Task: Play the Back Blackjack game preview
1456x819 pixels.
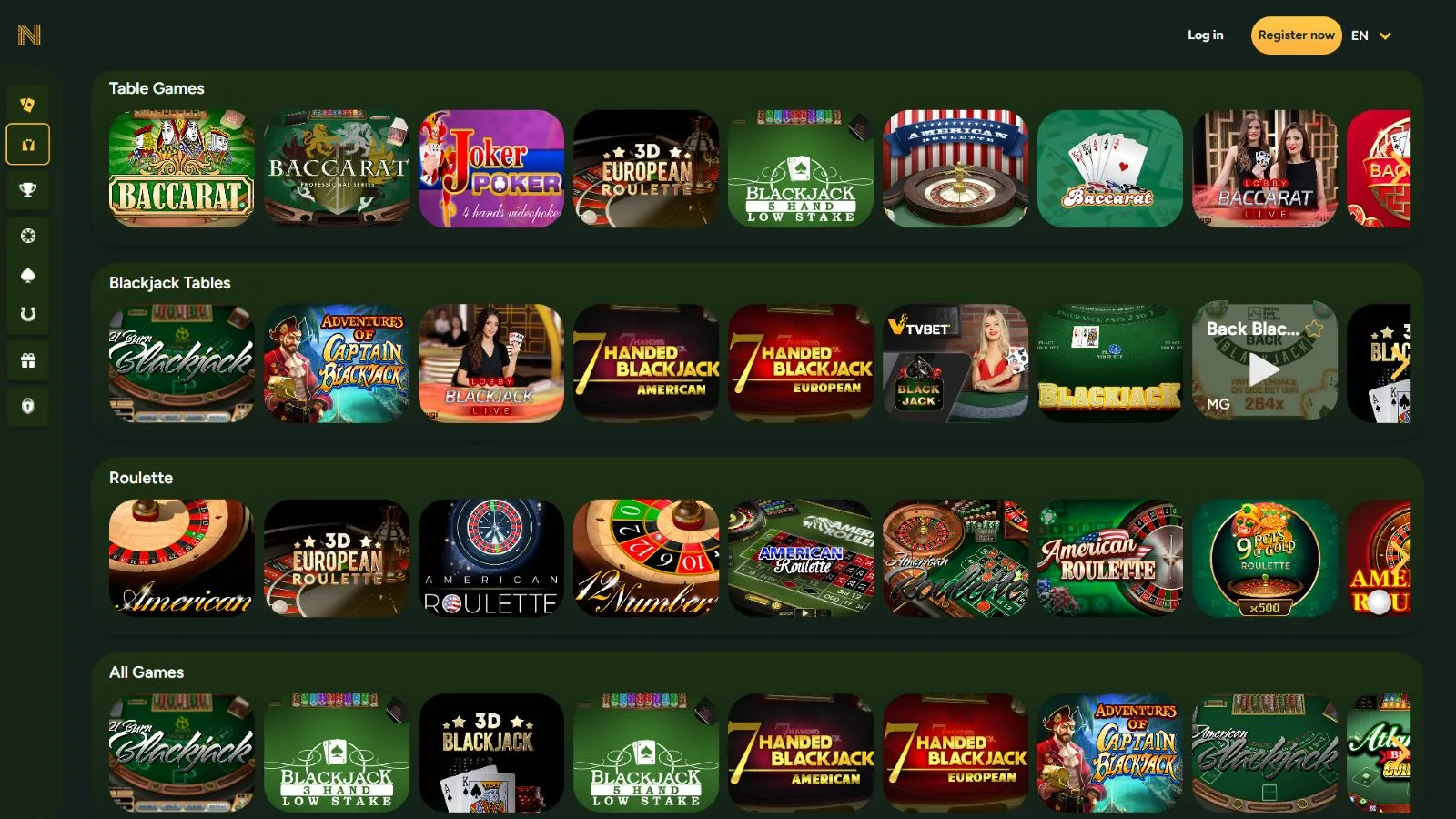Action: [x=1262, y=369]
